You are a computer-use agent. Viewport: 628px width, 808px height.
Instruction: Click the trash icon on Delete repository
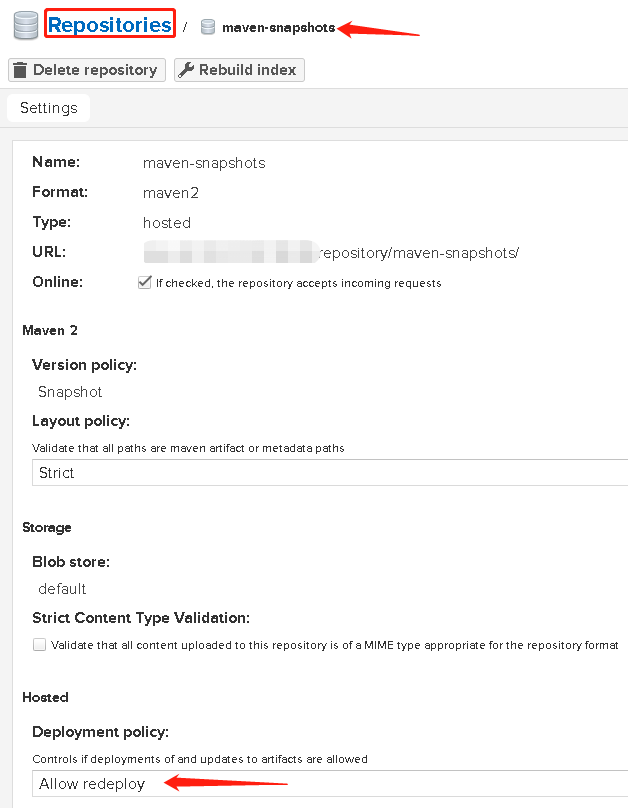(20, 70)
